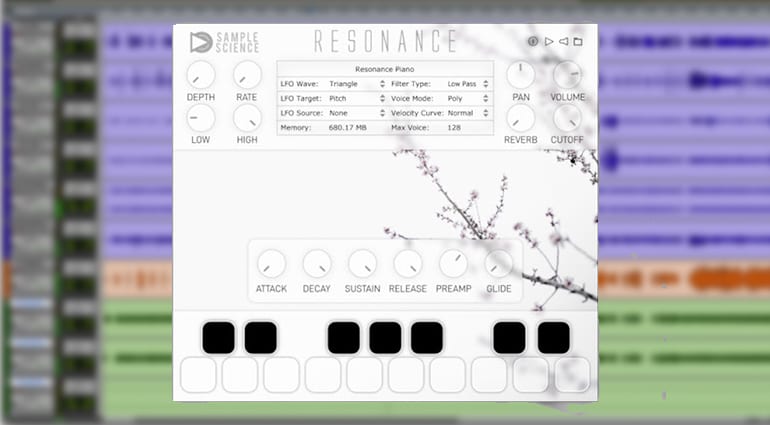Click the Resonance Piano preset name

pyautogui.click(x=385, y=69)
